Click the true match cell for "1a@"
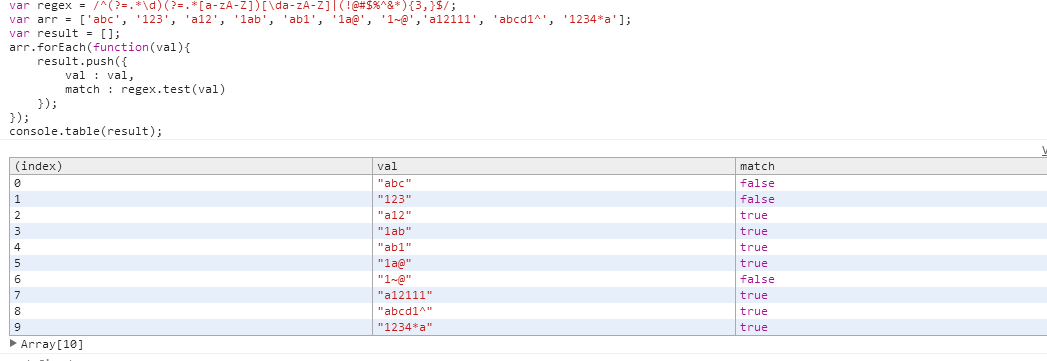Image resolution: width=1047 pixels, height=361 pixels. pyautogui.click(x=891, y=263)
